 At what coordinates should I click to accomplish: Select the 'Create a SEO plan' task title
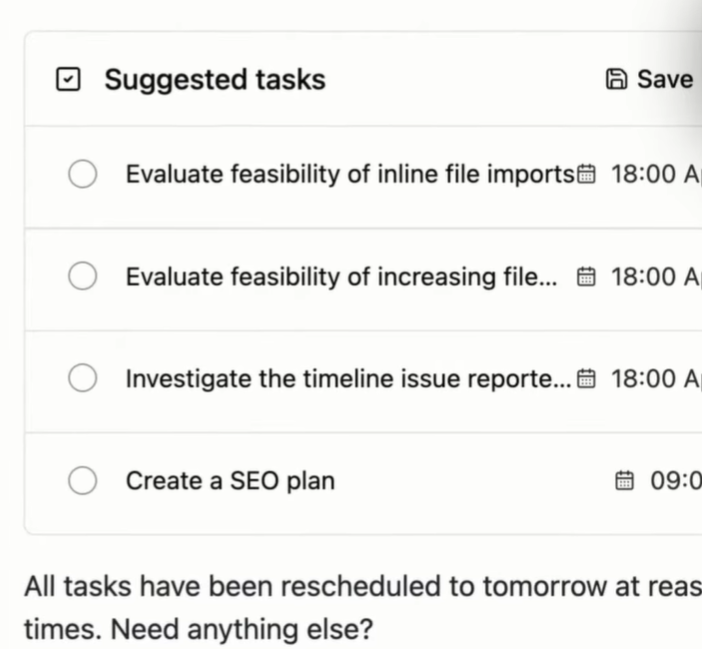(230, 481)
